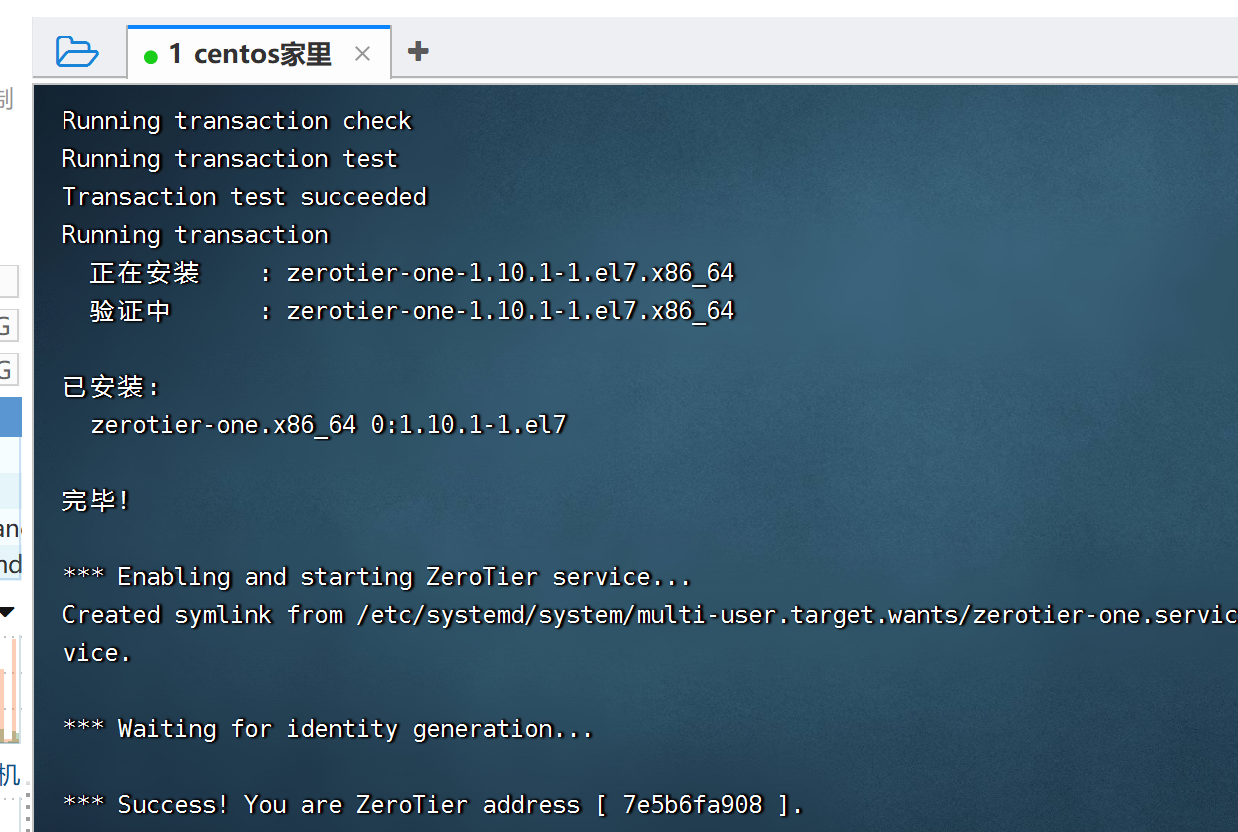Add a new tab with the plus button
Viewport: 1238px width, 832px height.
point(418,51)
